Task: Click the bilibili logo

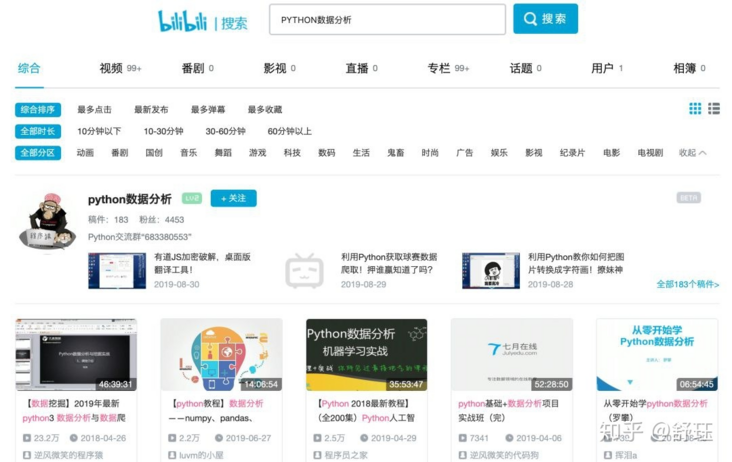Action: click(182, 21)
